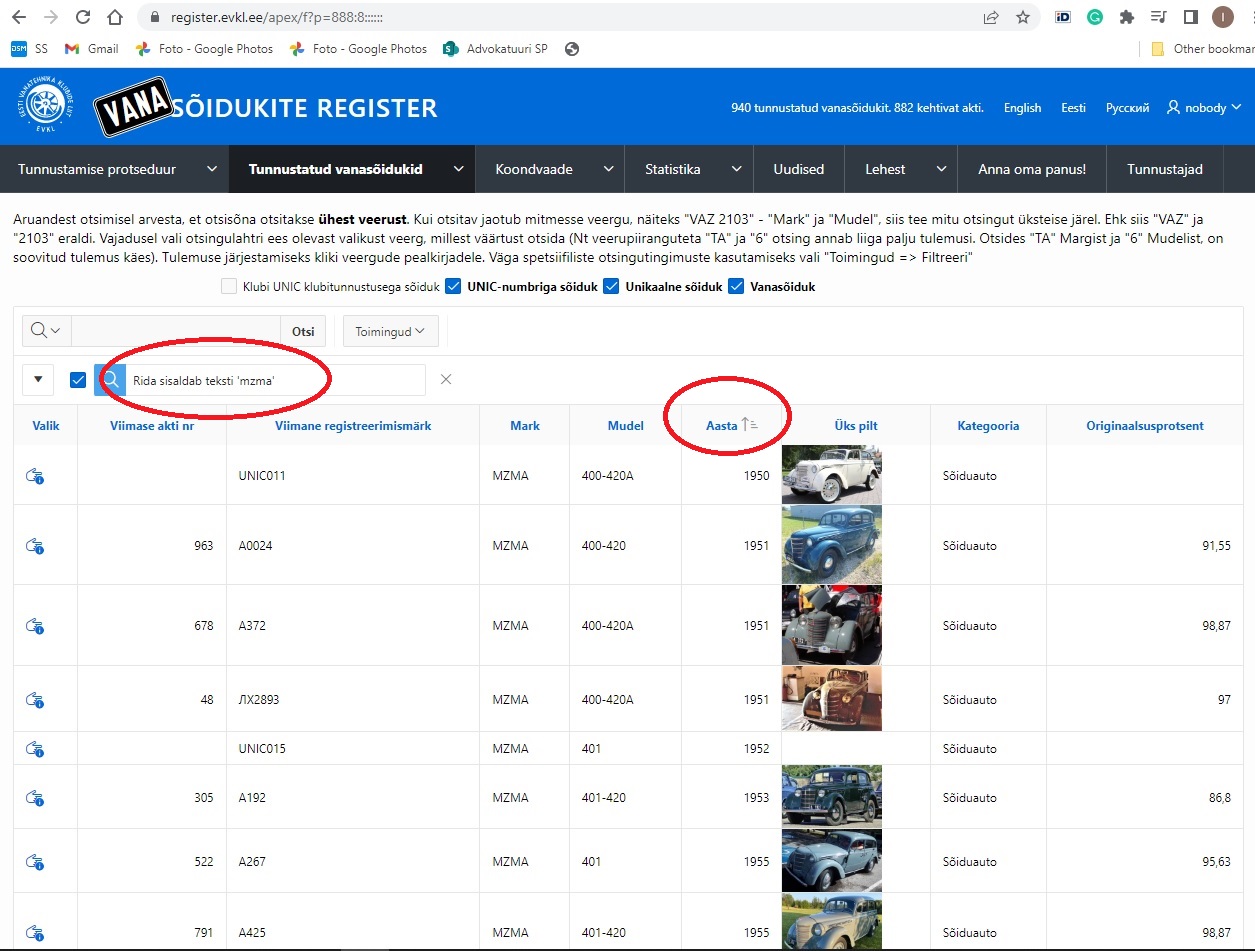Viewport: 1255px width, 951px height.
Task: Open details icon for UNIC011 row
Action: tap(35, 476)
